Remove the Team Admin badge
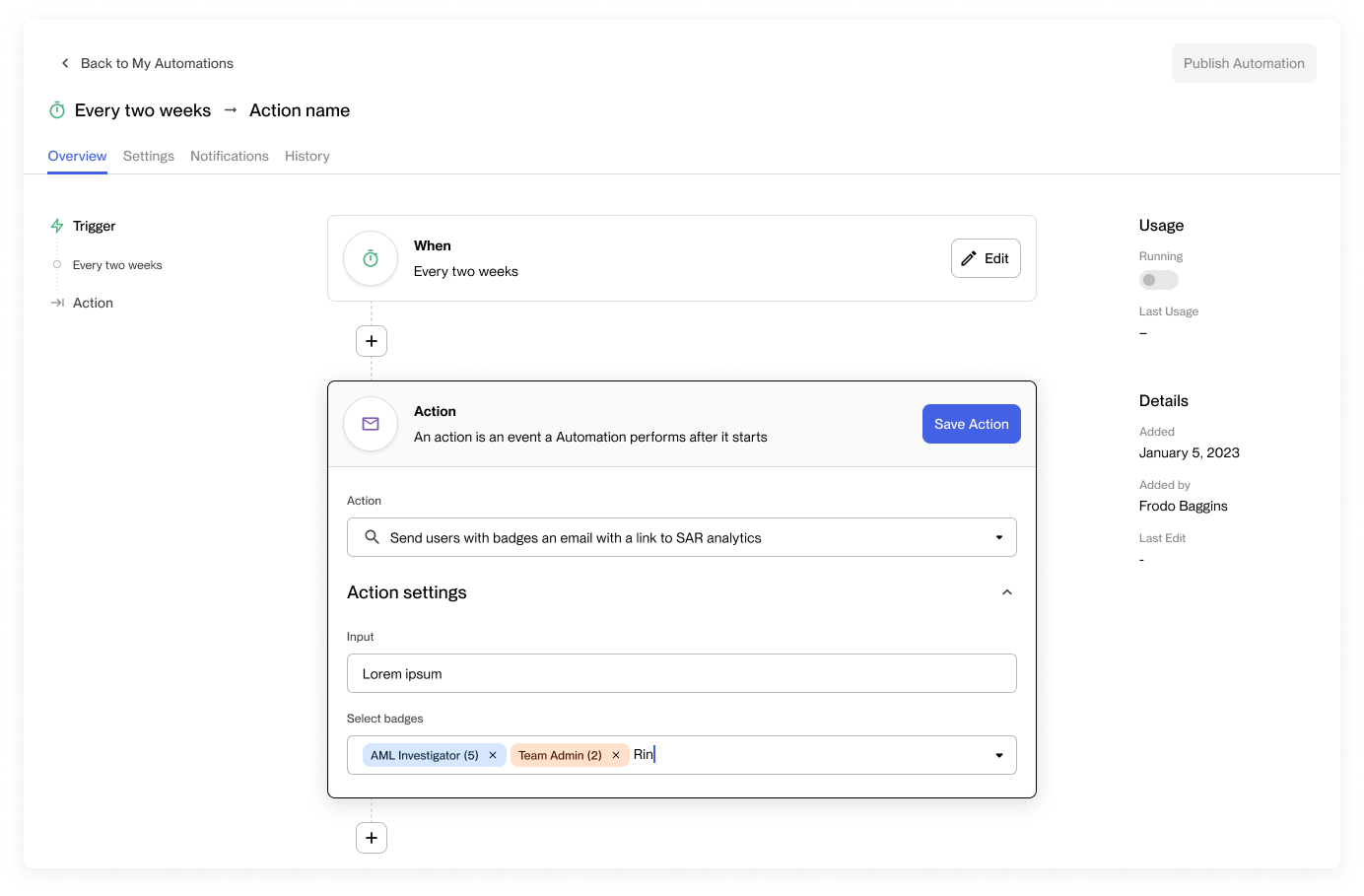 pos(616,755)
